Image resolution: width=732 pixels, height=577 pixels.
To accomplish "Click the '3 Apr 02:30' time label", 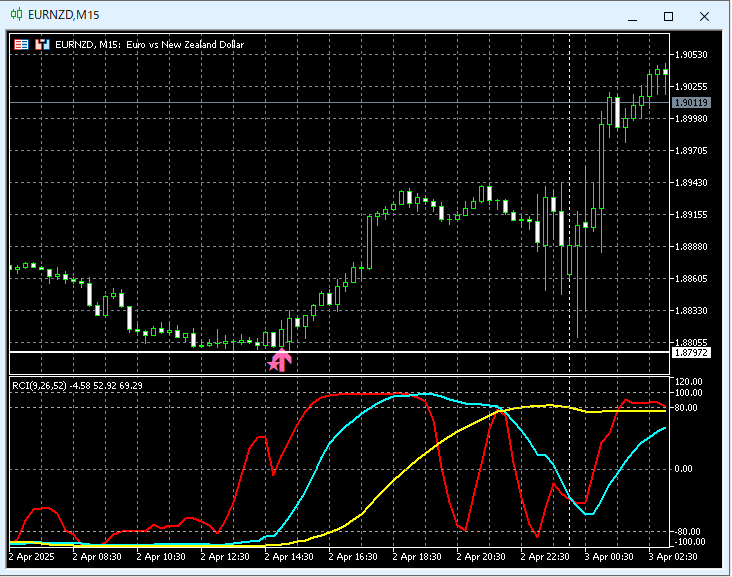I will pyautogui.click(x=673, y=557).
